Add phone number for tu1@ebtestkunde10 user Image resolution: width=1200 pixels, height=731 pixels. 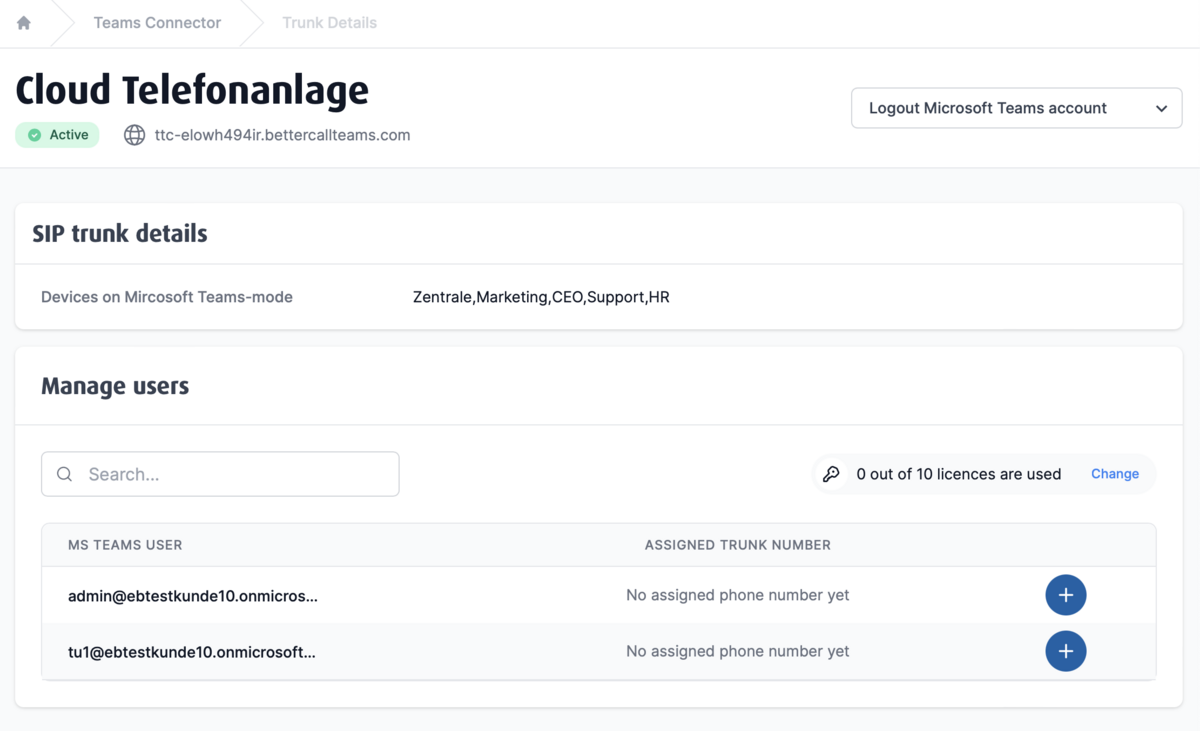pos(1065,651)
